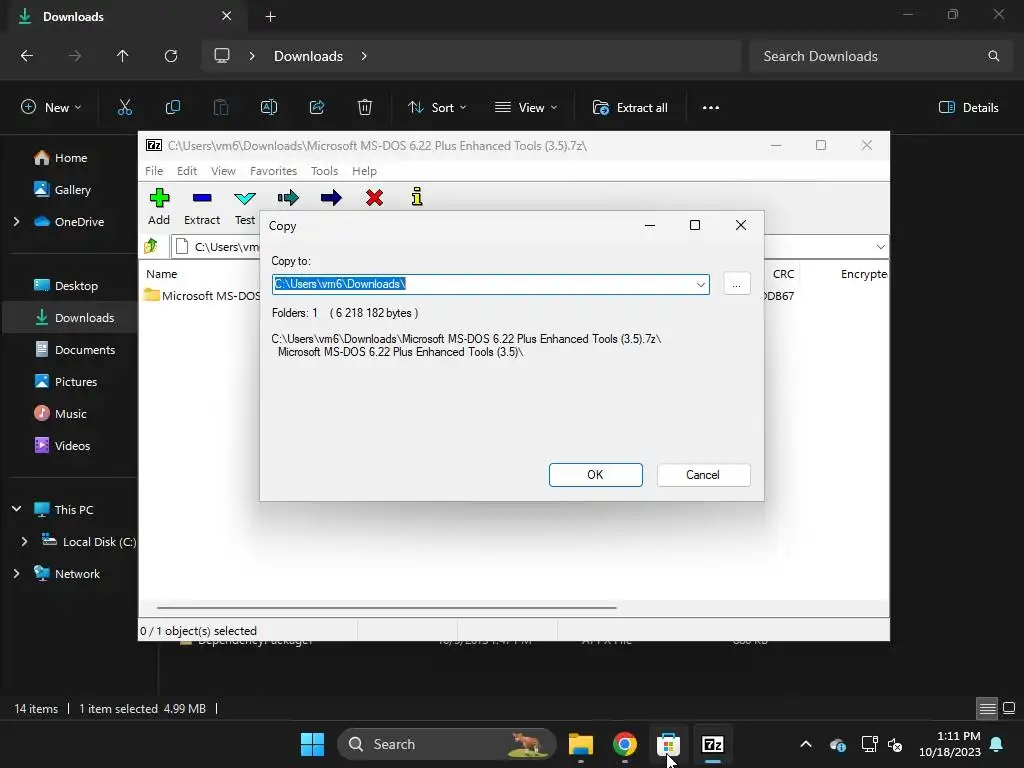Viewport: 1024px width, 768px height.
Task: Click the 7-Zip red Delete icon
Action: coord(374,198)
